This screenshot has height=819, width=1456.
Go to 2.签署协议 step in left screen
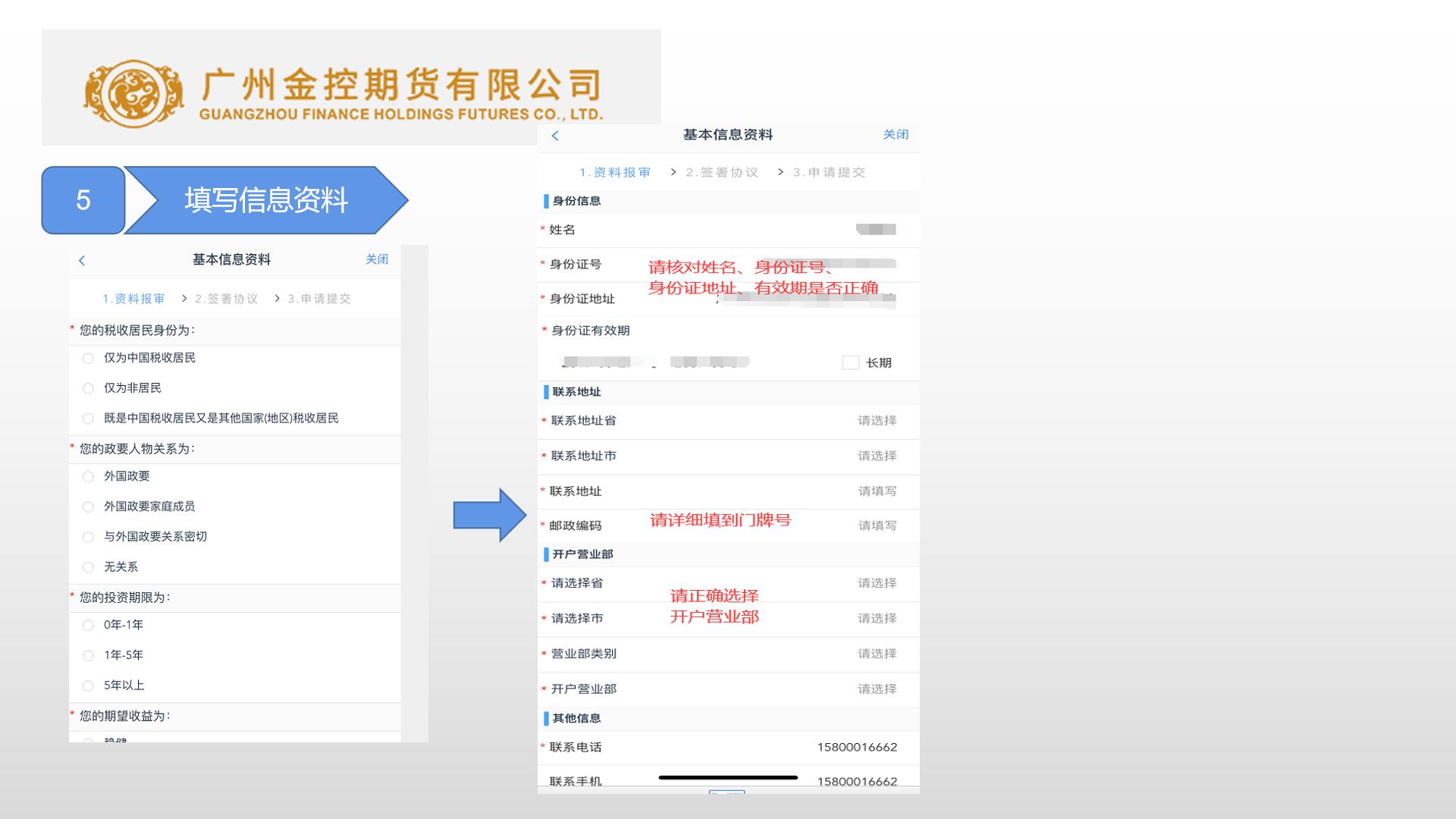pyautogui.click(x=226, y=299)
